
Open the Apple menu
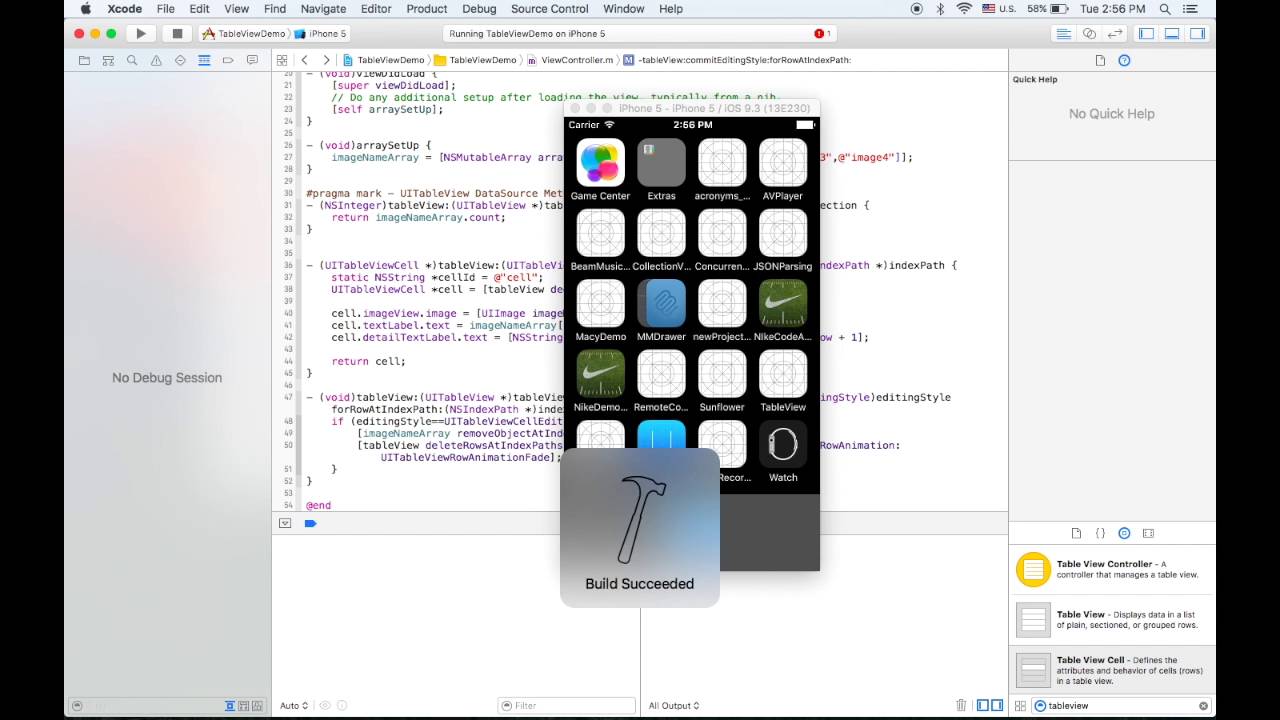coord(85,9)
